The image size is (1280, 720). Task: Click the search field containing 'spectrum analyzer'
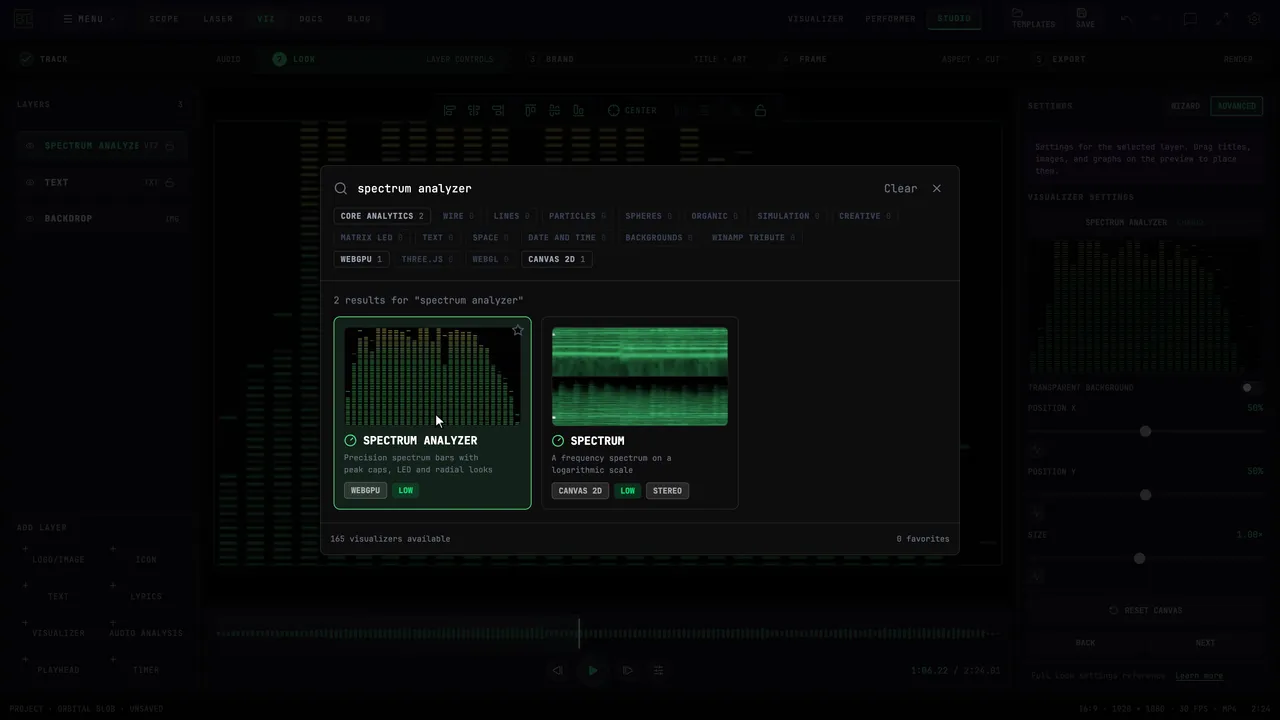[x=615, y=188]
